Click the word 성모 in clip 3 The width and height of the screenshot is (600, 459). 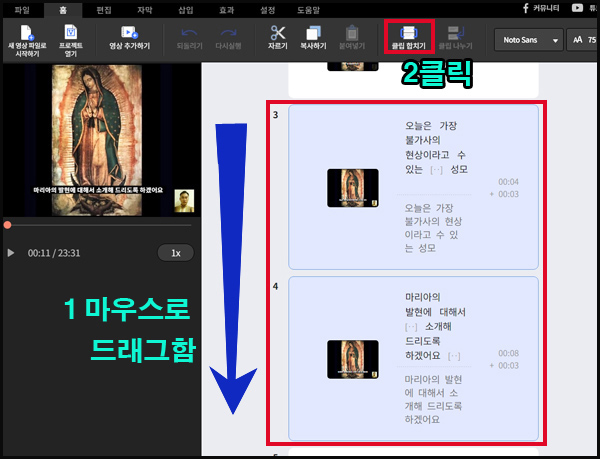[x=459, y=169]
